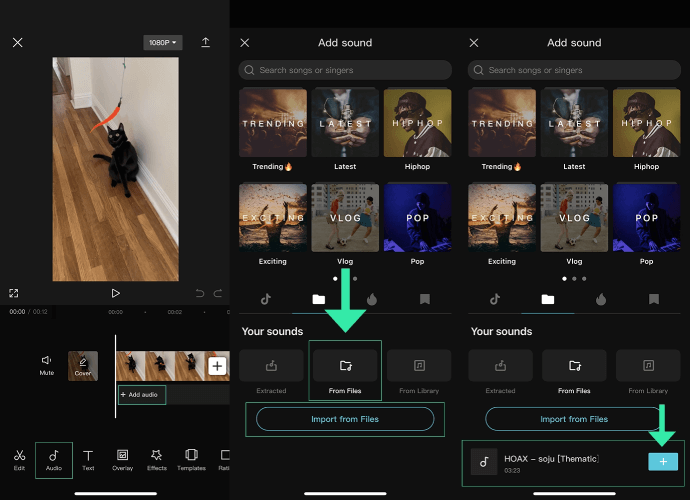Viewport: 690px width, 500px height.
Task: Switch to bookmark tab in right screen
Action: [654, 299]
